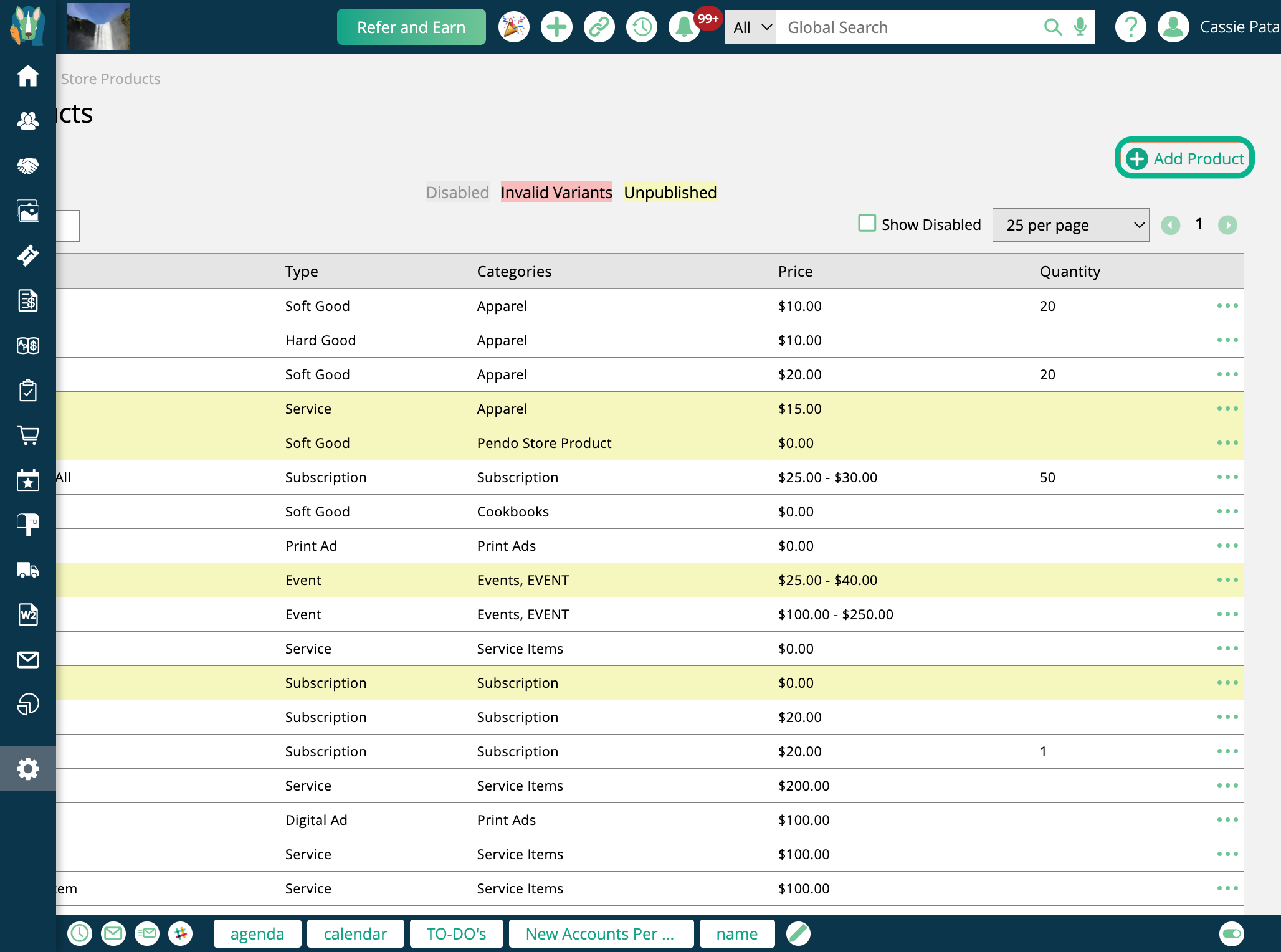Click the Slack icon in bottom bar
Image resolution: width=1281 pixels, height=952 pixels.
click(x=180, y=933)
